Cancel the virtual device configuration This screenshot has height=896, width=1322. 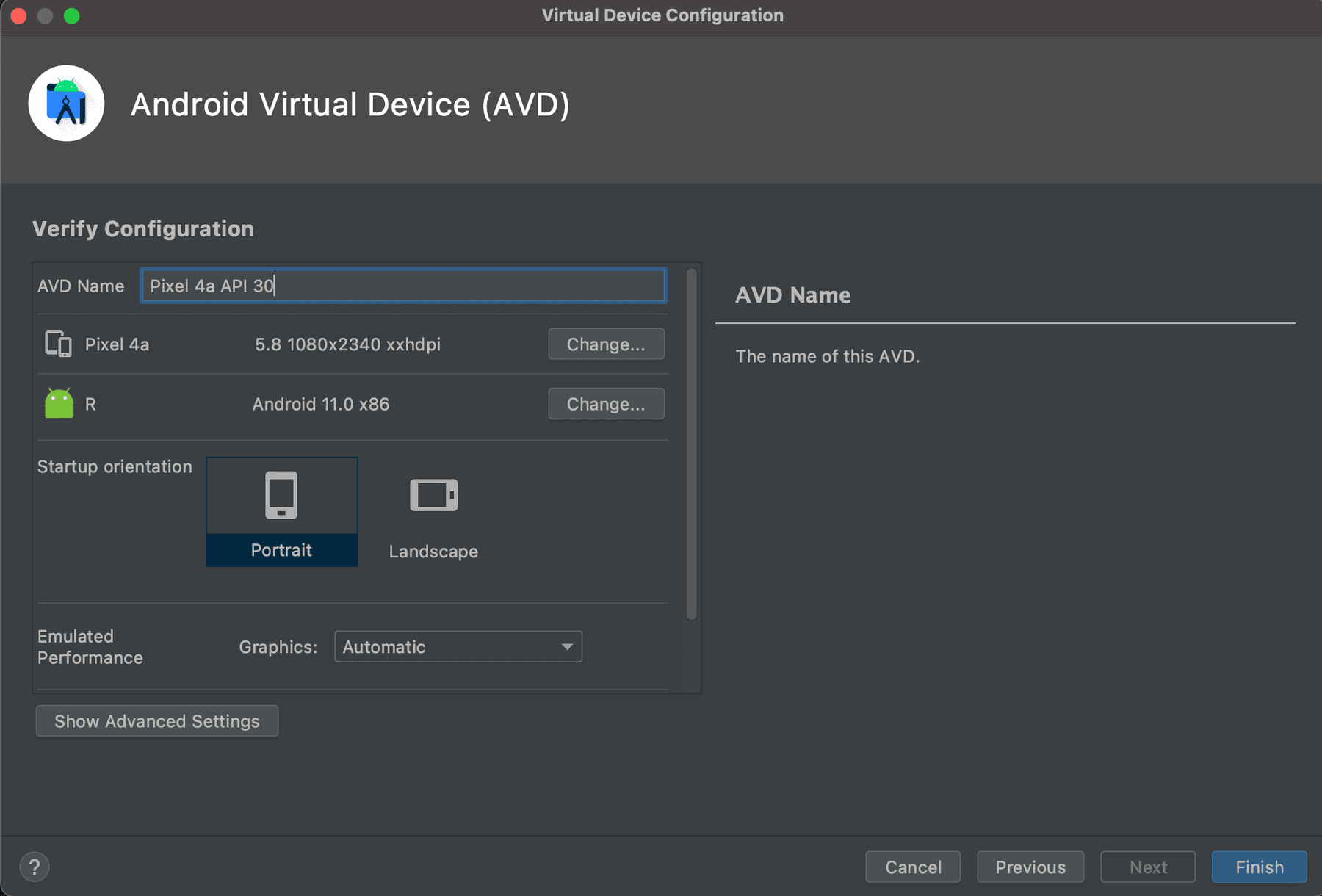tap(913, 867)
